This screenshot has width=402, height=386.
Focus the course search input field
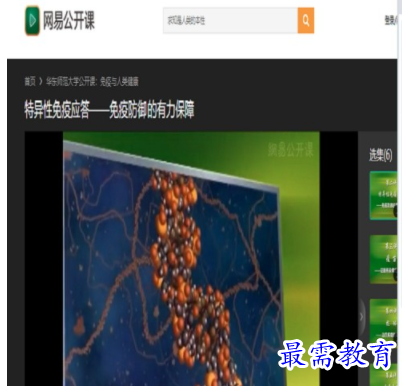tap(230, 21)
